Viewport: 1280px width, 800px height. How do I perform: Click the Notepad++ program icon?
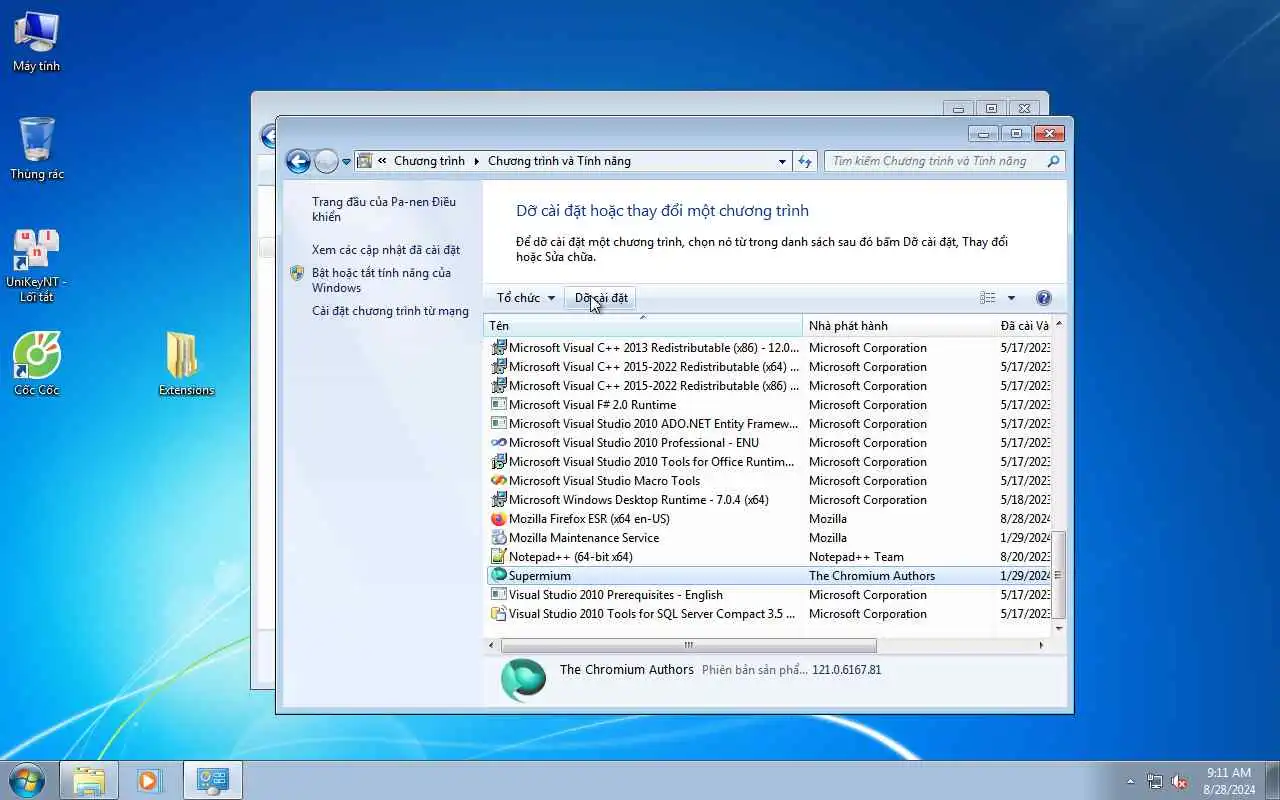(x=499, y=556)
